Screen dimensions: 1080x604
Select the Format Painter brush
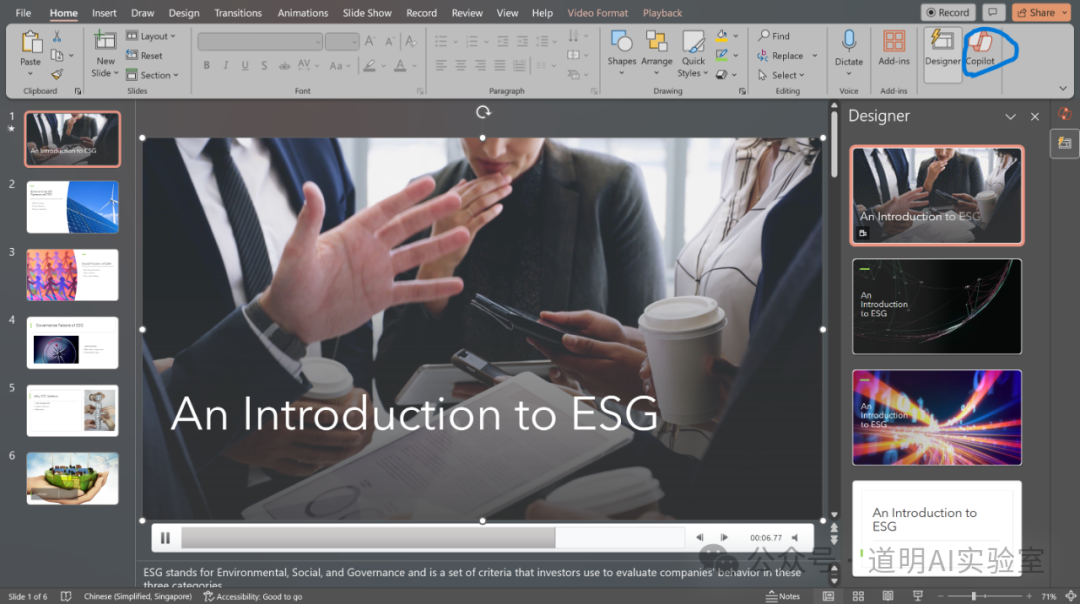pyautogui.click(x=57, y=74)
